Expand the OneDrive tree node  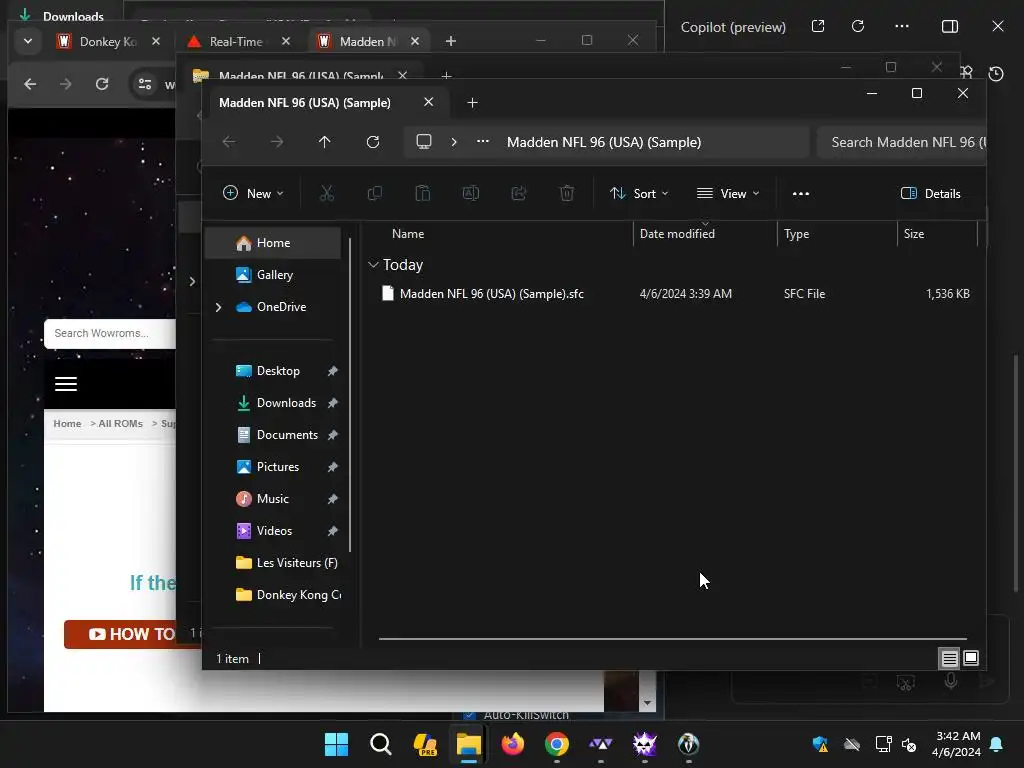coord(219,307)
